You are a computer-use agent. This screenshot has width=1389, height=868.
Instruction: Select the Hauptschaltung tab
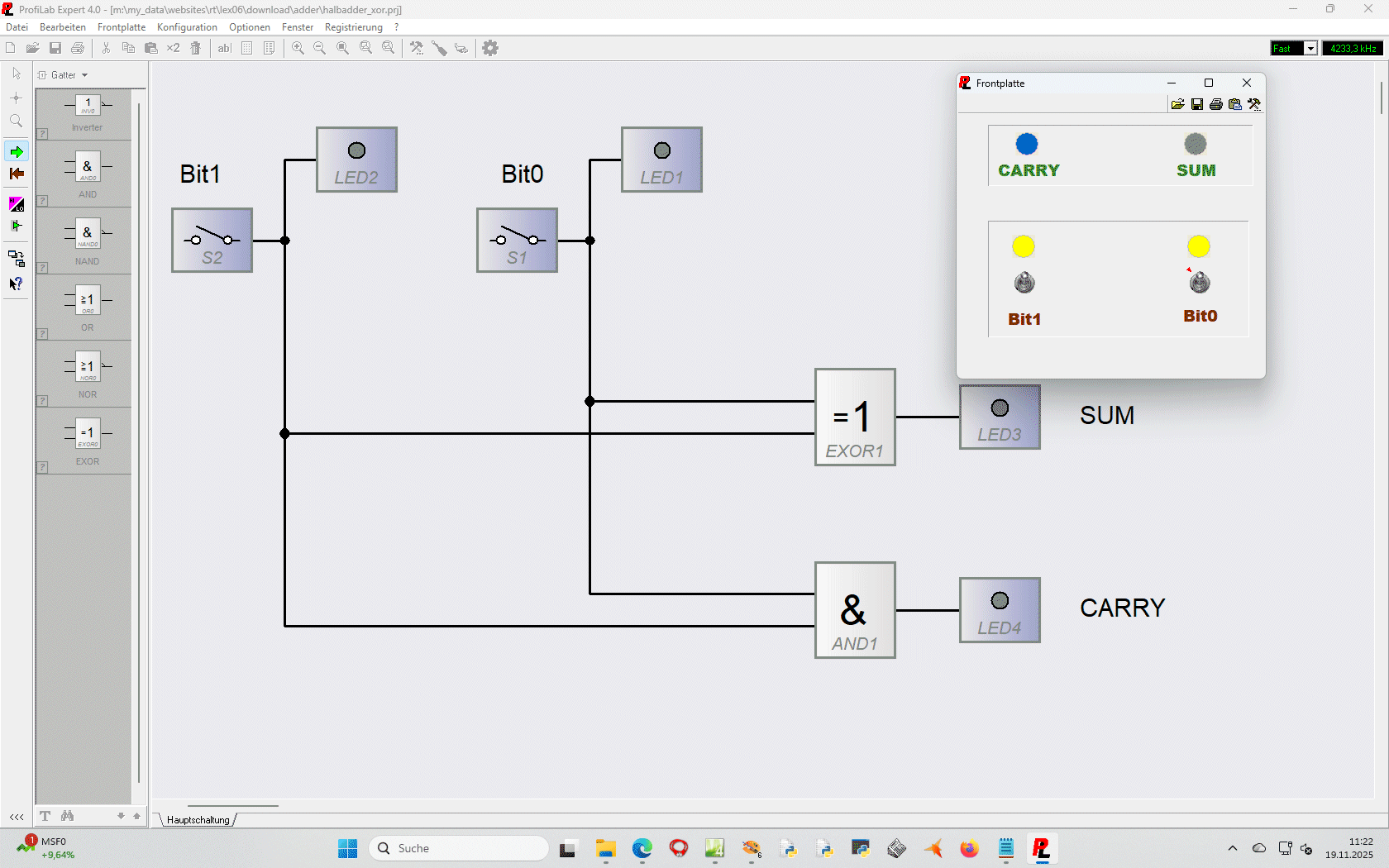pos(198,820)
